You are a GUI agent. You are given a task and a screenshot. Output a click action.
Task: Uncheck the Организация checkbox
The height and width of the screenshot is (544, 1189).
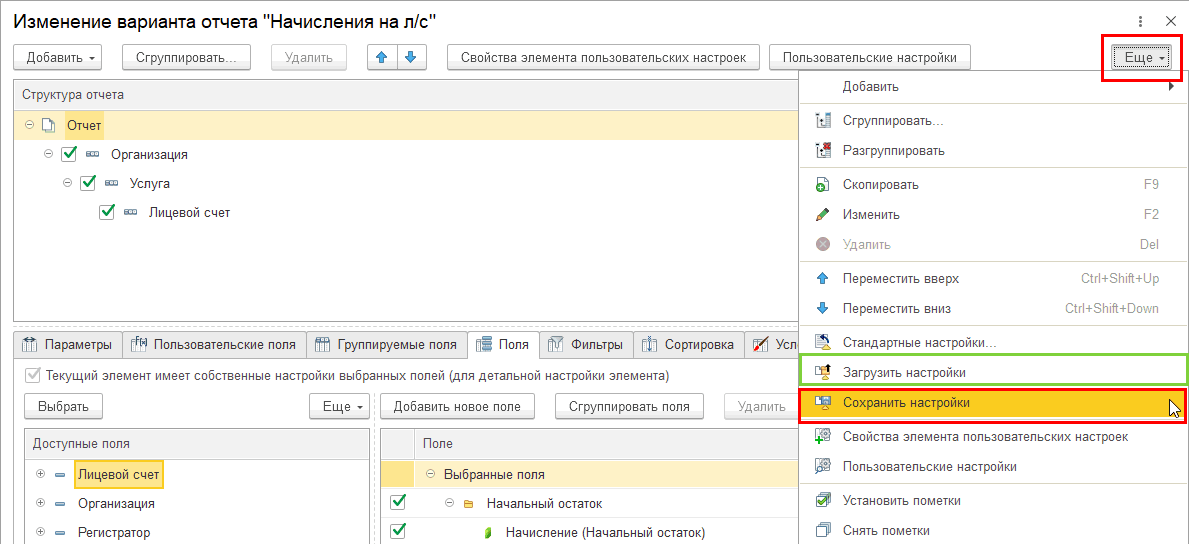69,155
